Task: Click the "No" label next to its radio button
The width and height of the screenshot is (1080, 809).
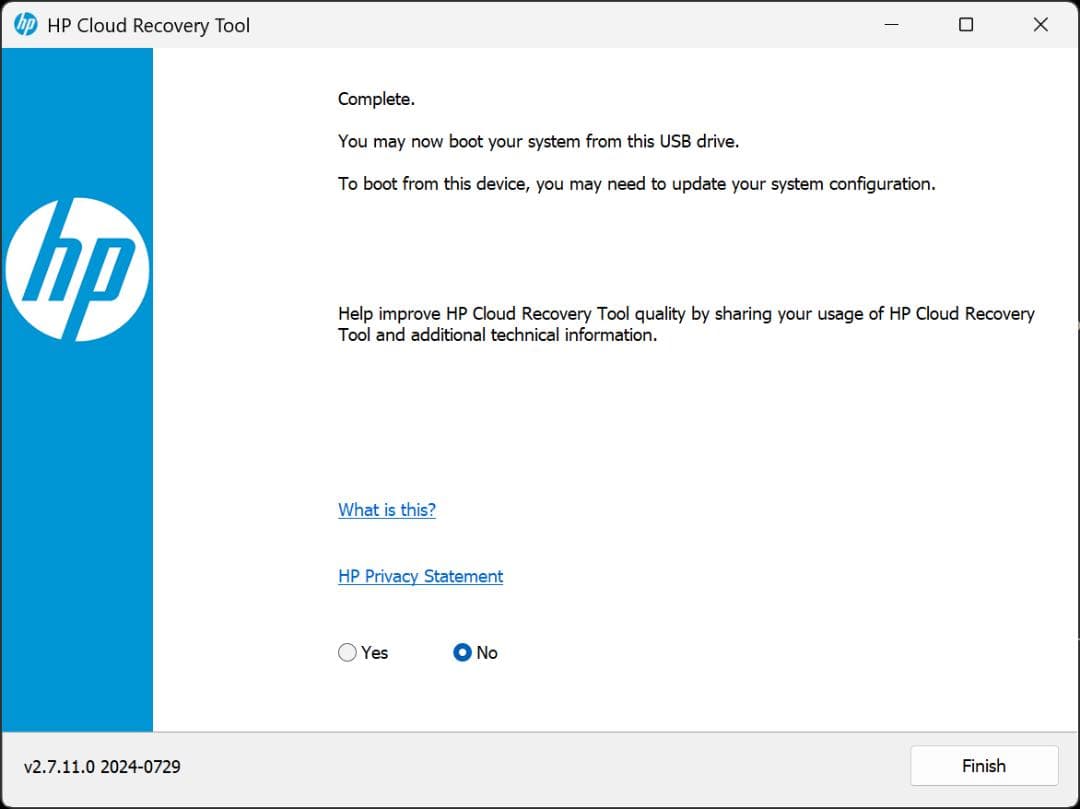Action: [x=487, y=652]
